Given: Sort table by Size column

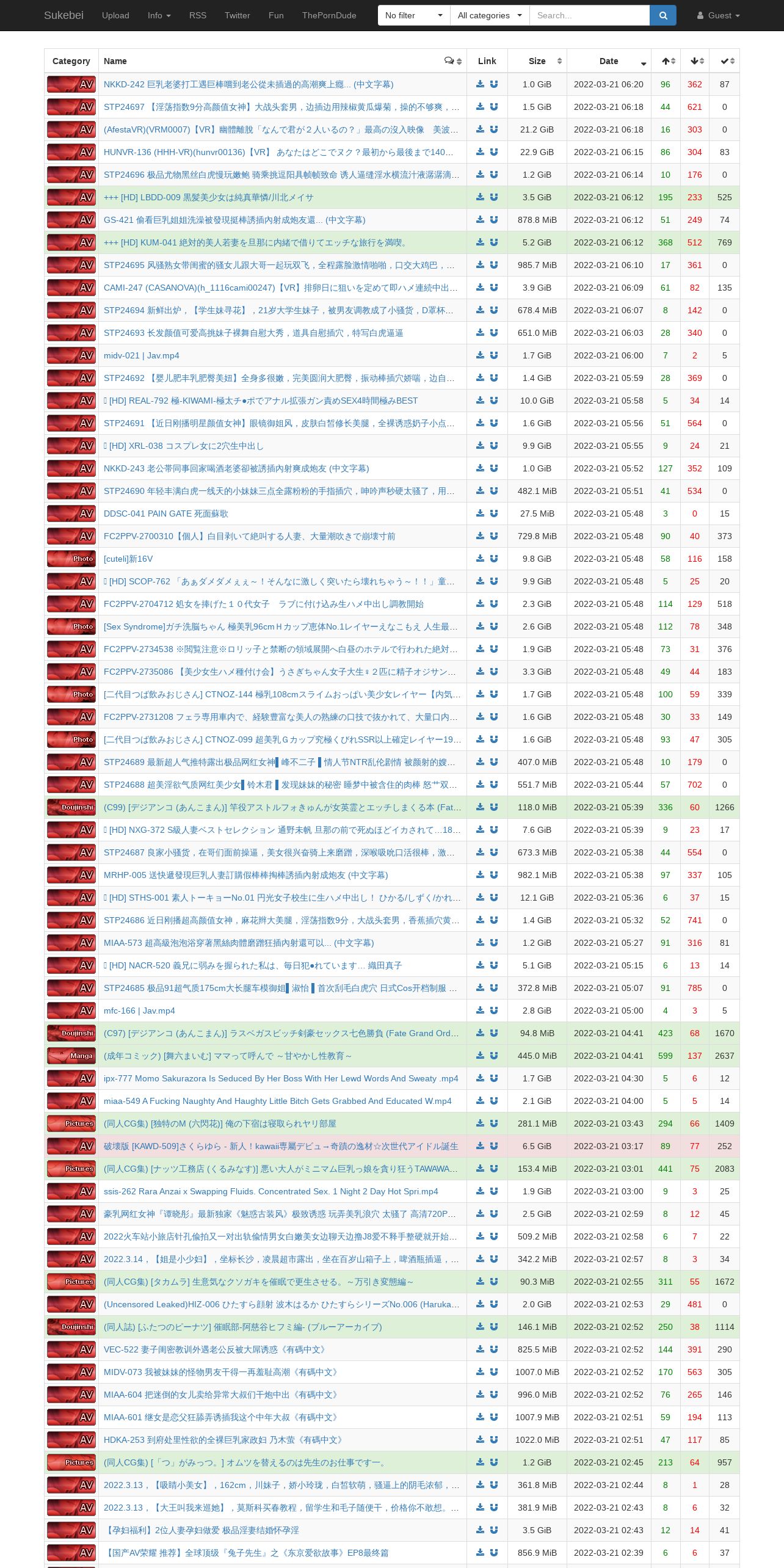Looking at the screenshot, I should click(537, 61).
